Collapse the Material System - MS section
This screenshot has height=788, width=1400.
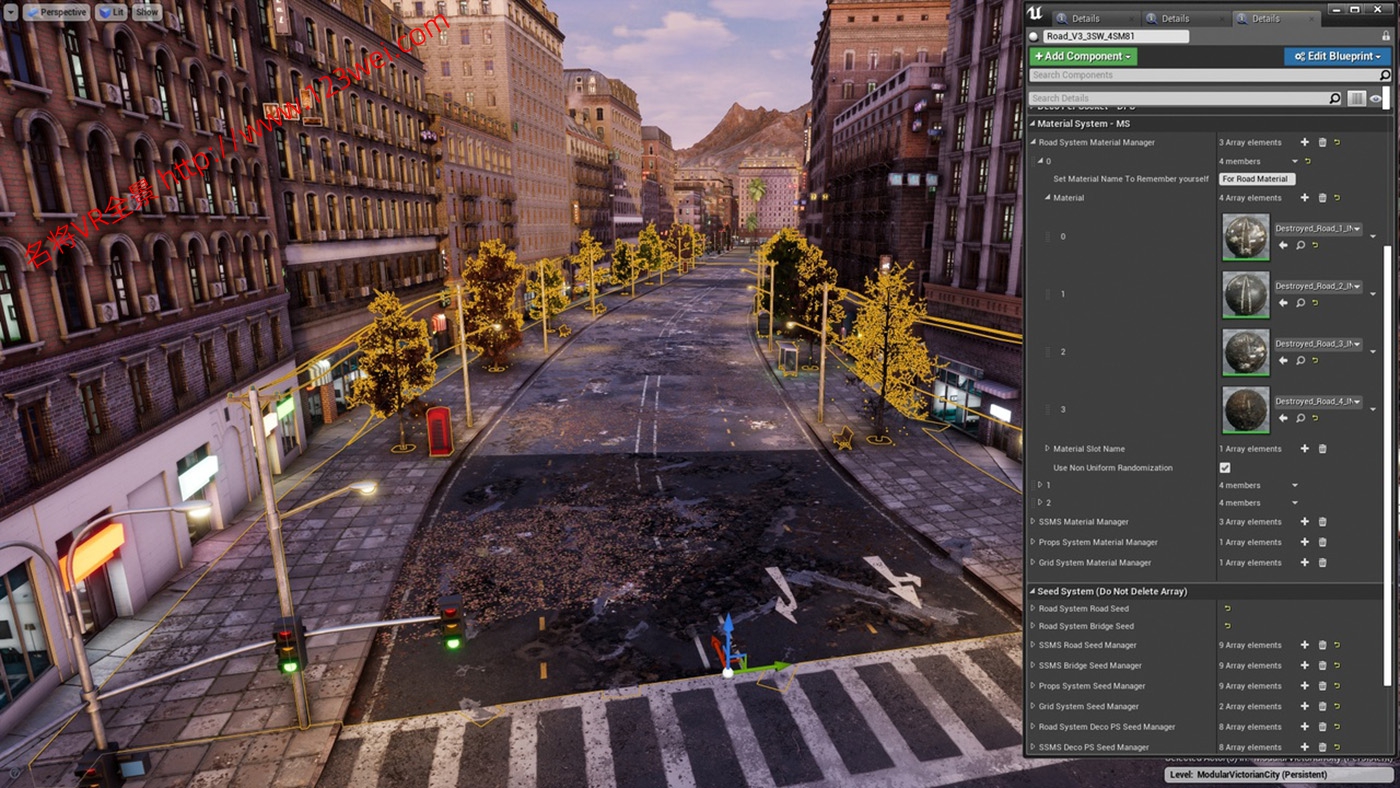[1035, 123]
